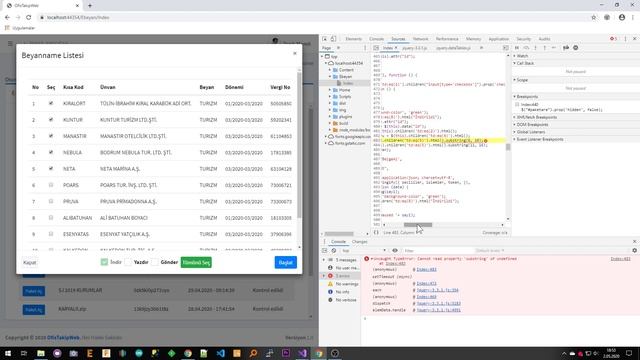Uncheck the KUNTUR row checkbox
640x360 pixels.
(51, 120)
